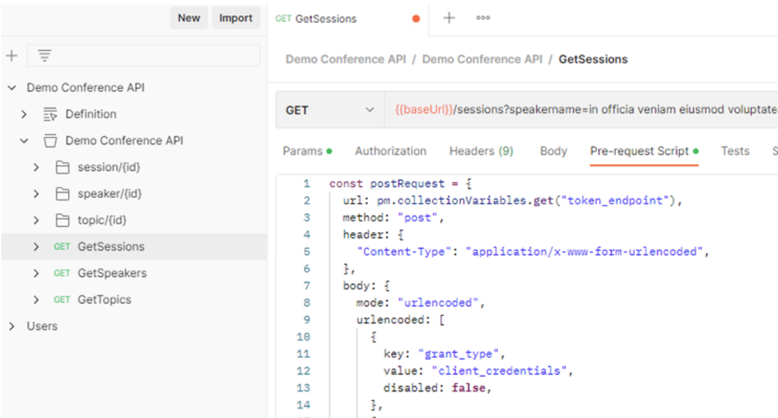
Task: Open the Headers (9) tab
Action: 481,151
